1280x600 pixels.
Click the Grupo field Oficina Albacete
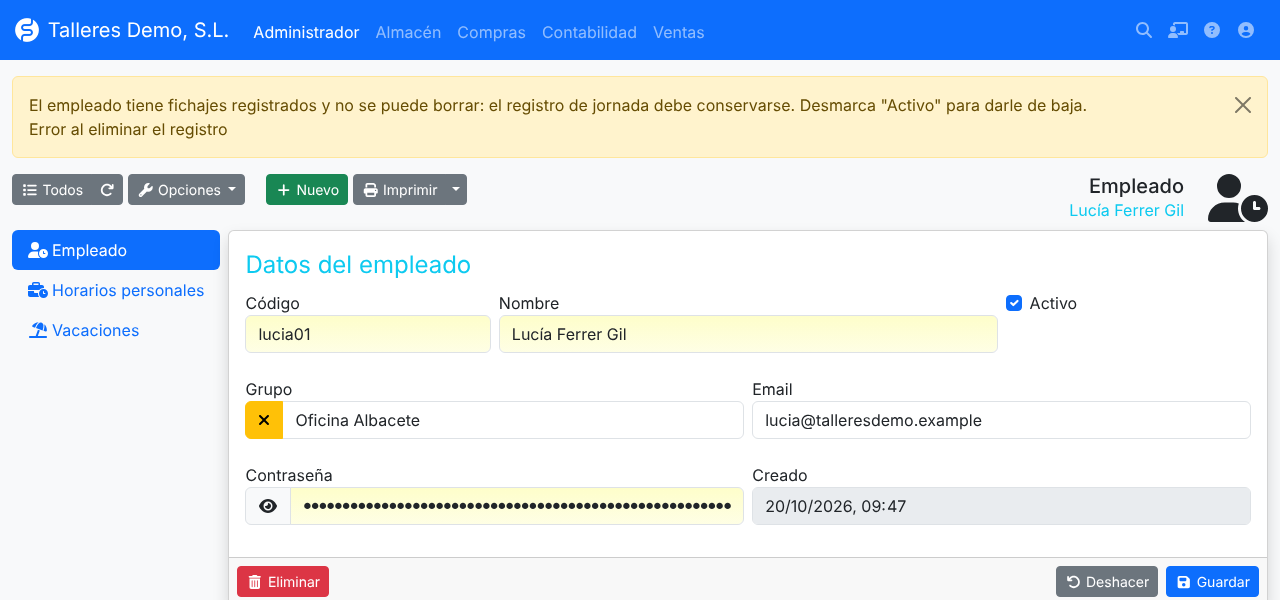coord(513,420)
